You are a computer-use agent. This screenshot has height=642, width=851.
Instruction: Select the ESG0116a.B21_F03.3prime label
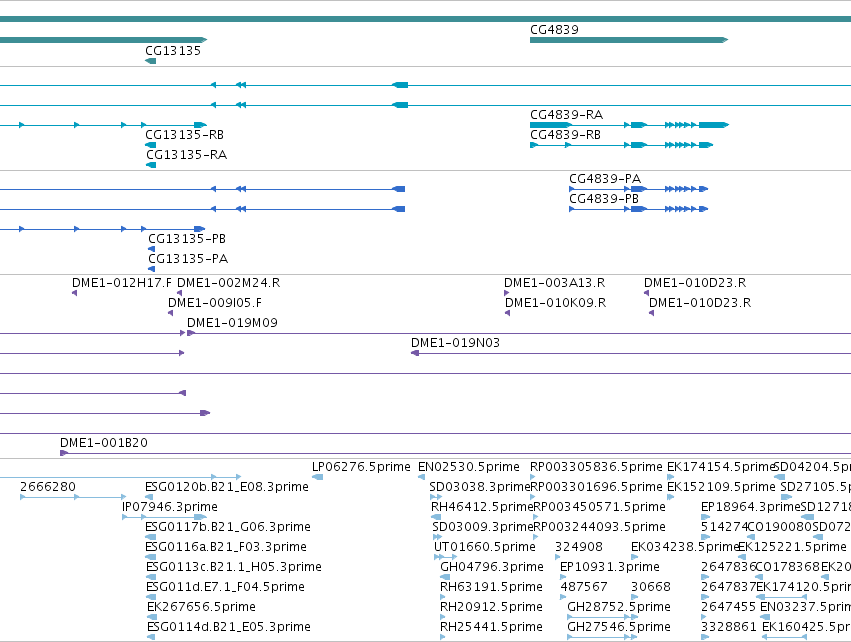(225, 548)
